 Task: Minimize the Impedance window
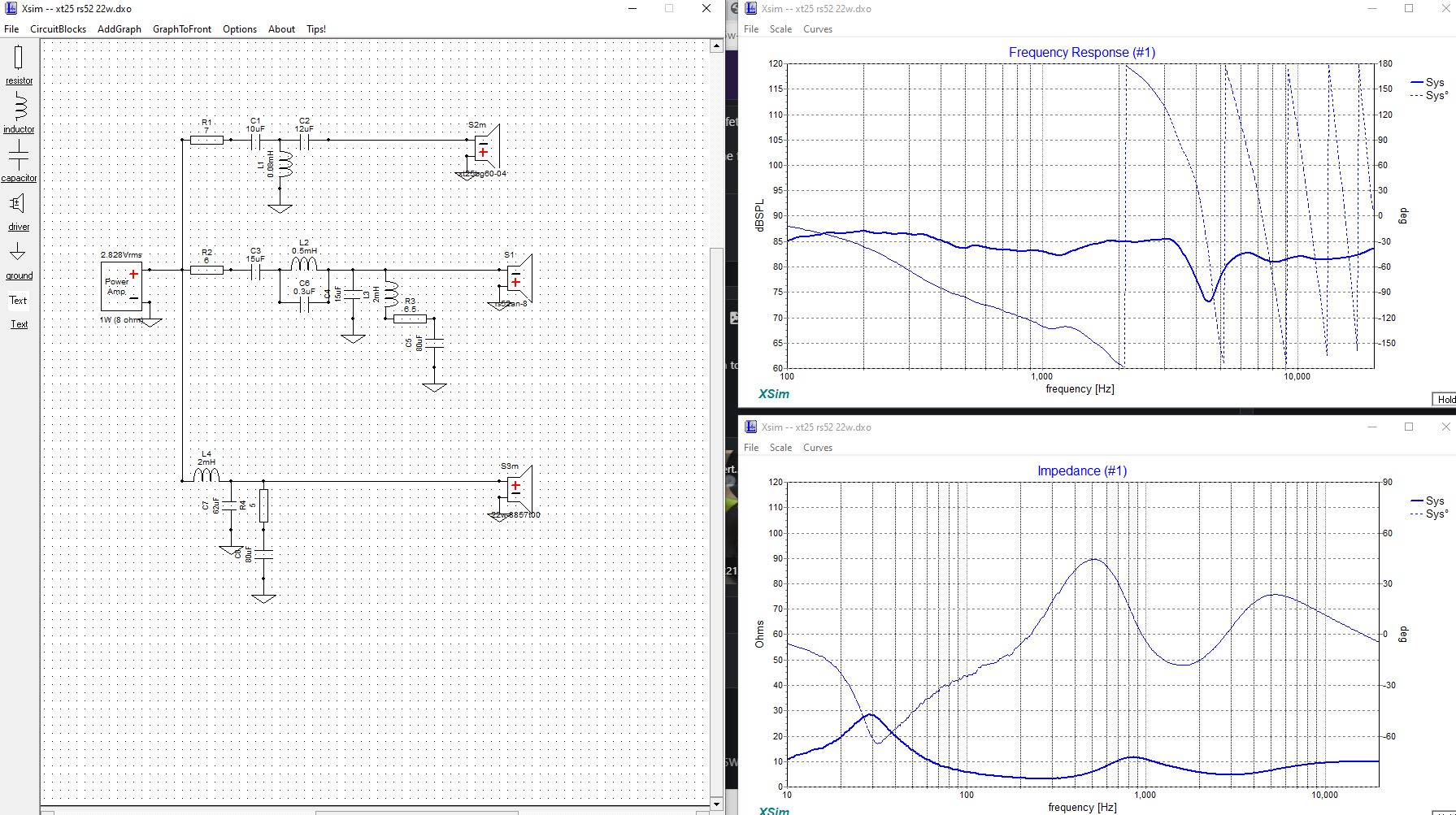click(x=1372, y=427)
